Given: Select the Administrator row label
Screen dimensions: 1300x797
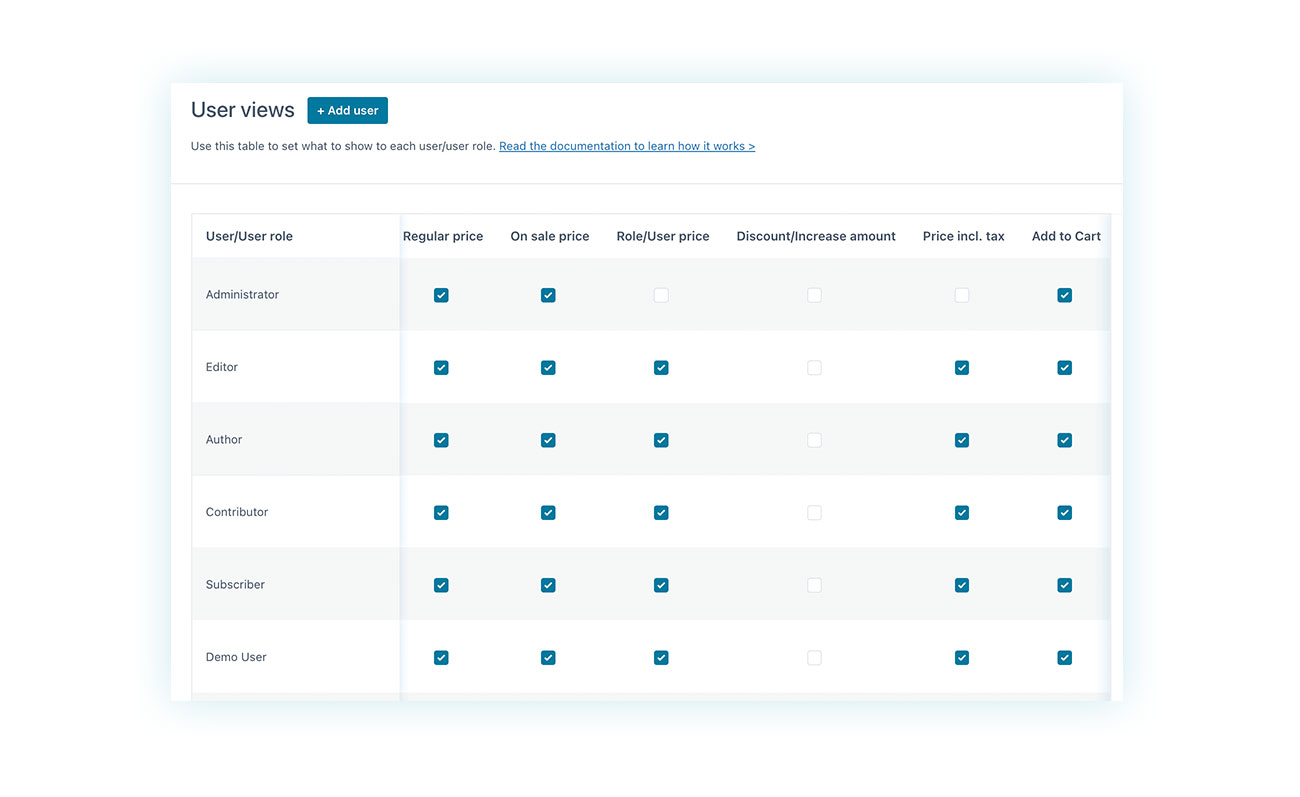Looking at the screenshot, I should pos(242,295).
